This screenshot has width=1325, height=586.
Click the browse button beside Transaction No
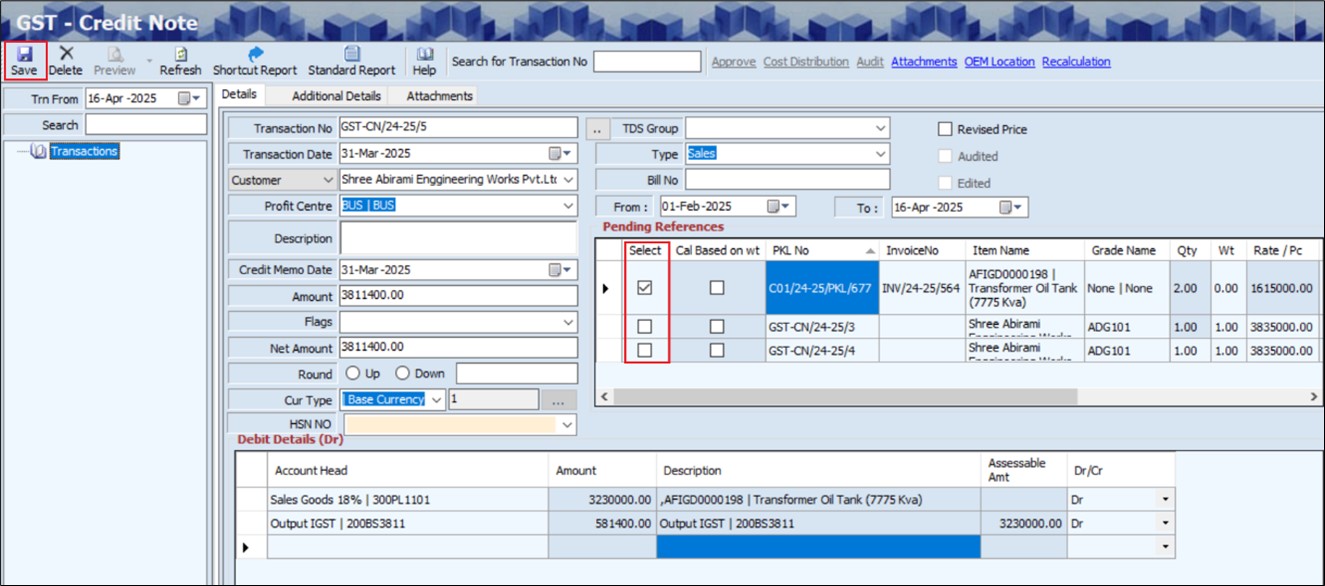click(596, 129)
